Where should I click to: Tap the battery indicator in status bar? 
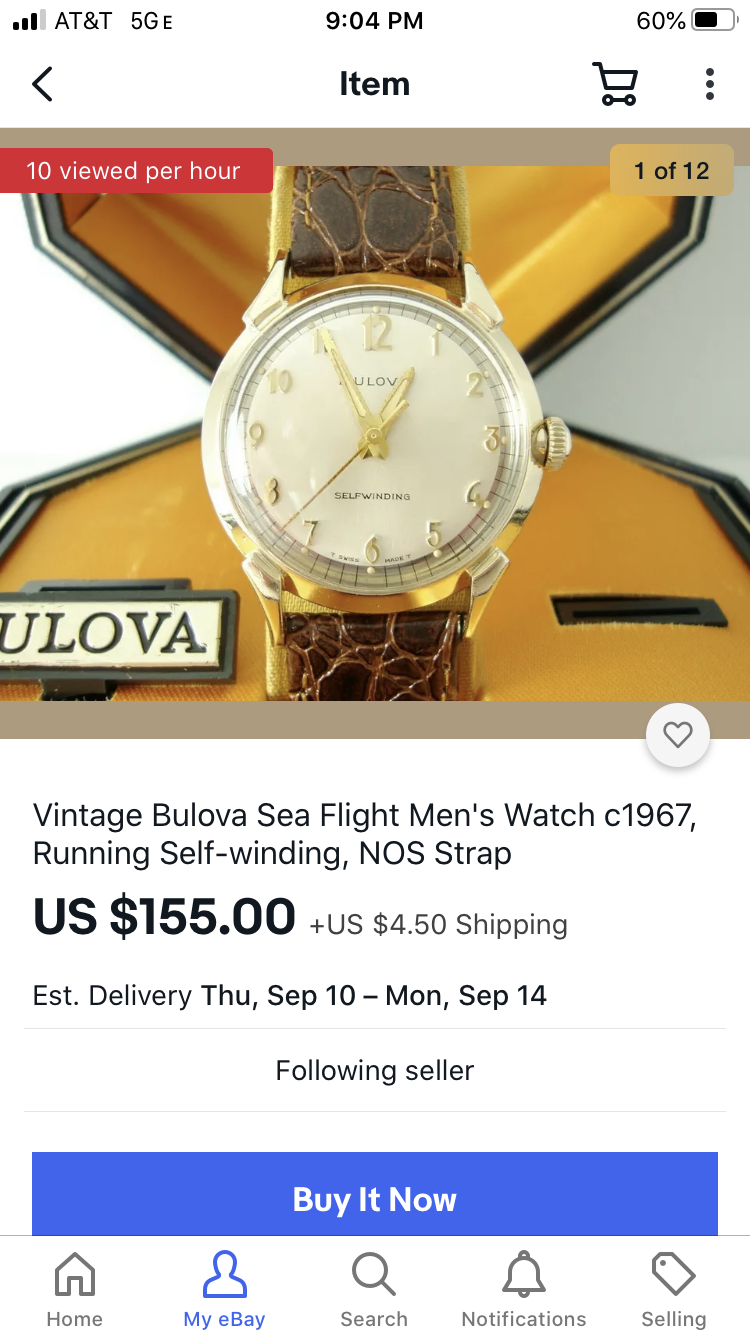coord(714,20)
